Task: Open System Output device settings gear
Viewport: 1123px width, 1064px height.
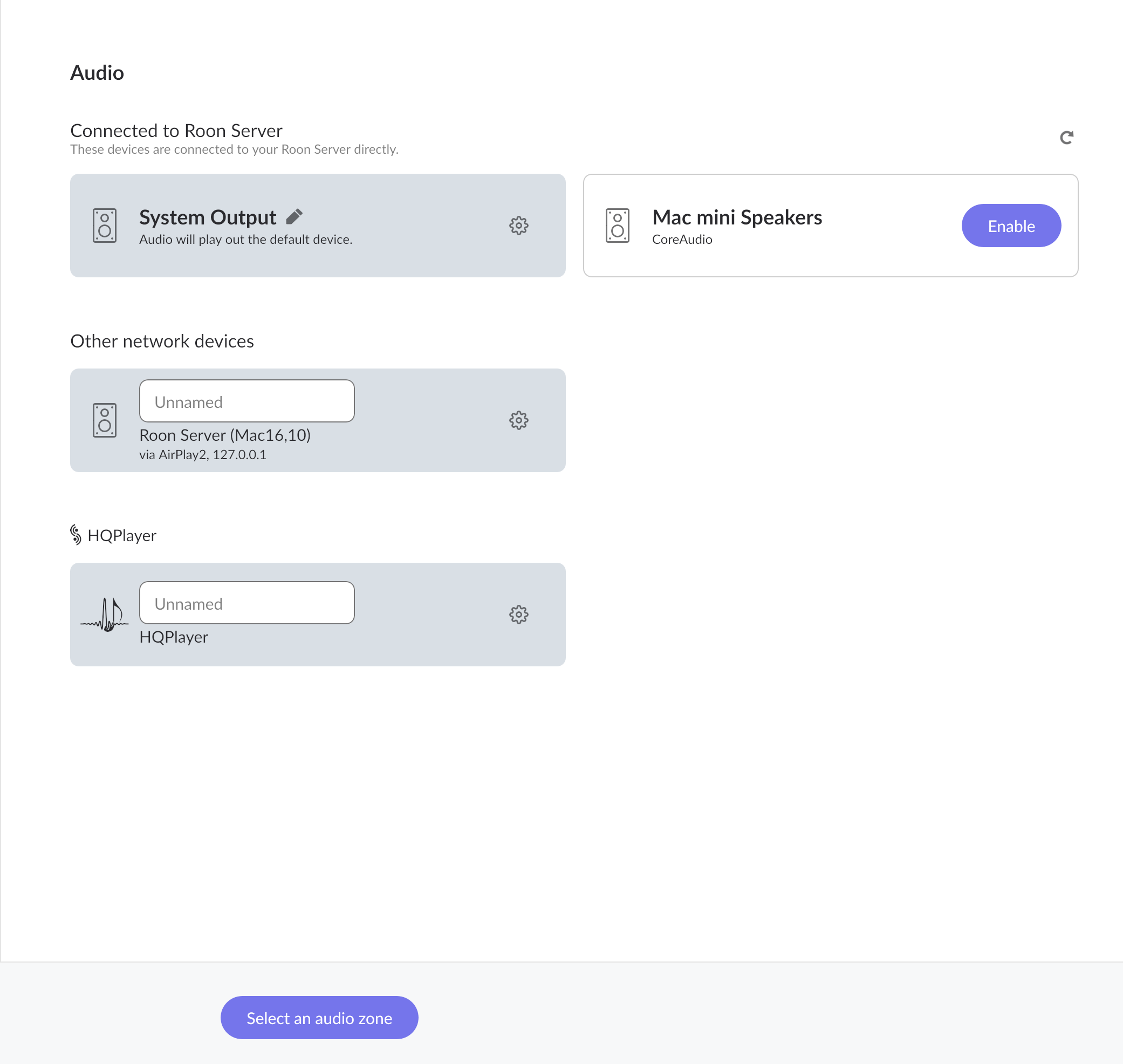Action: [x=518, y=225]
